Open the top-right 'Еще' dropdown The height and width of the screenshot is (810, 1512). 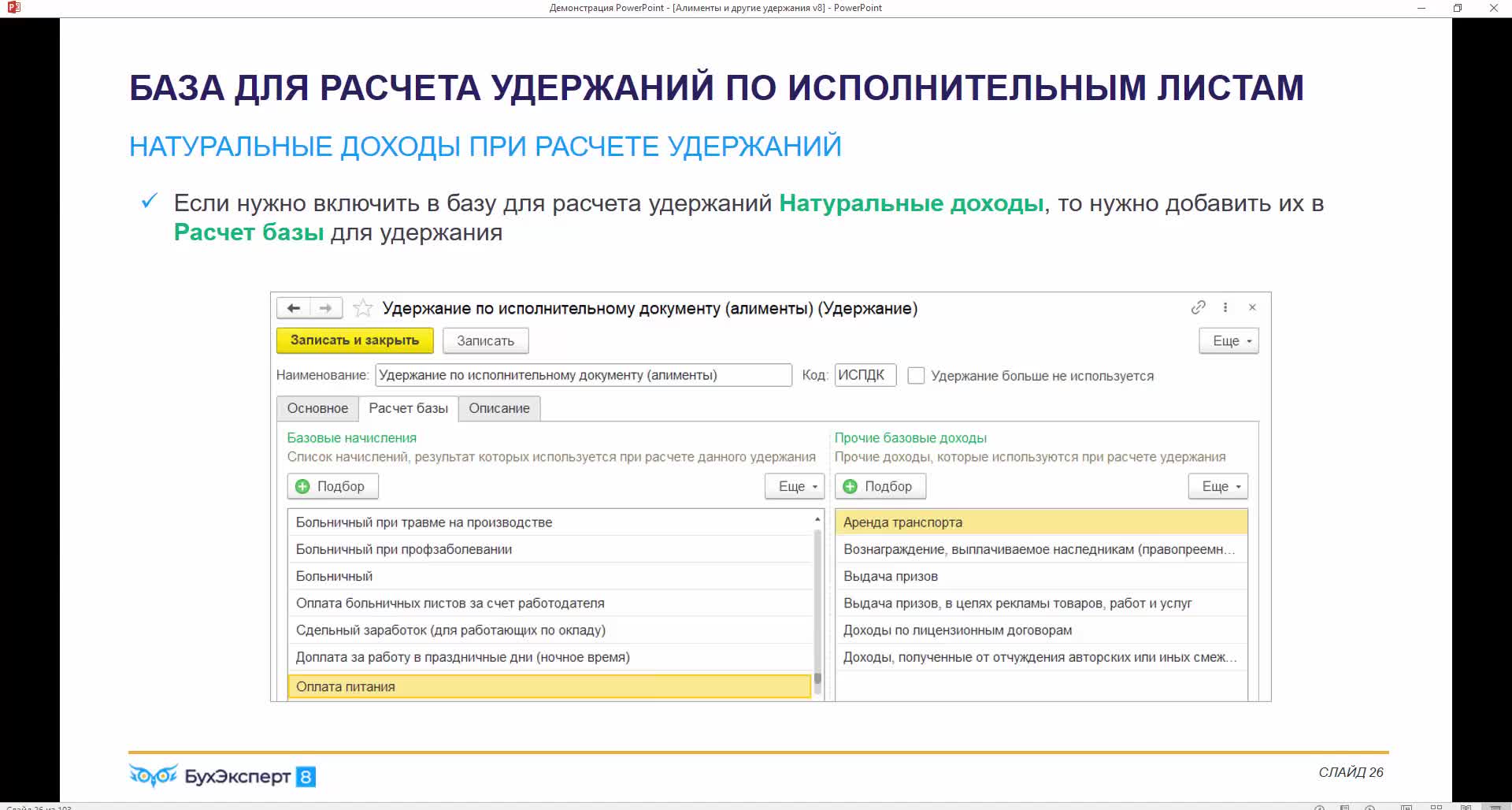[1228, 341]
